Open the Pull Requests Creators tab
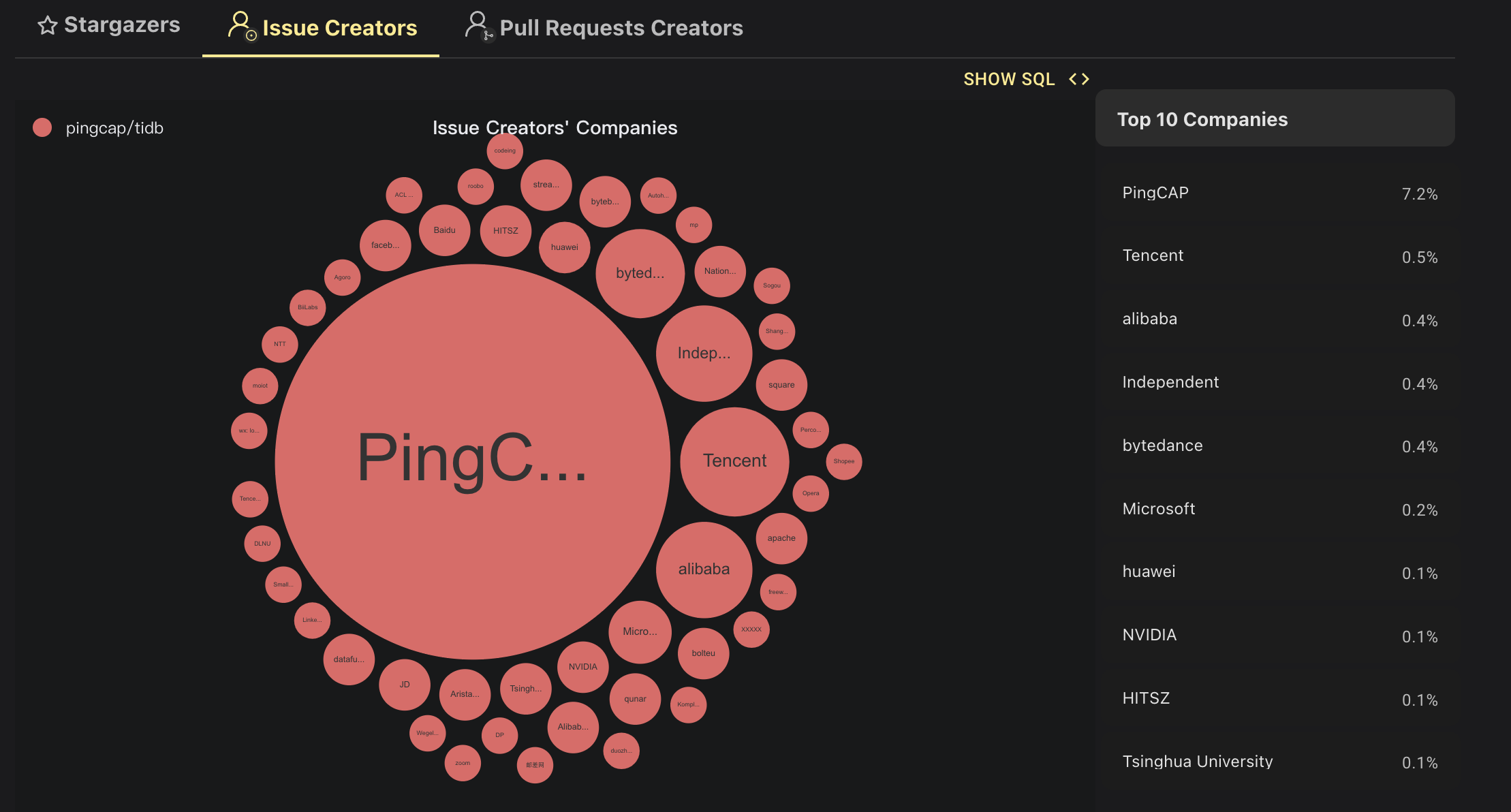 coord(605,28)
